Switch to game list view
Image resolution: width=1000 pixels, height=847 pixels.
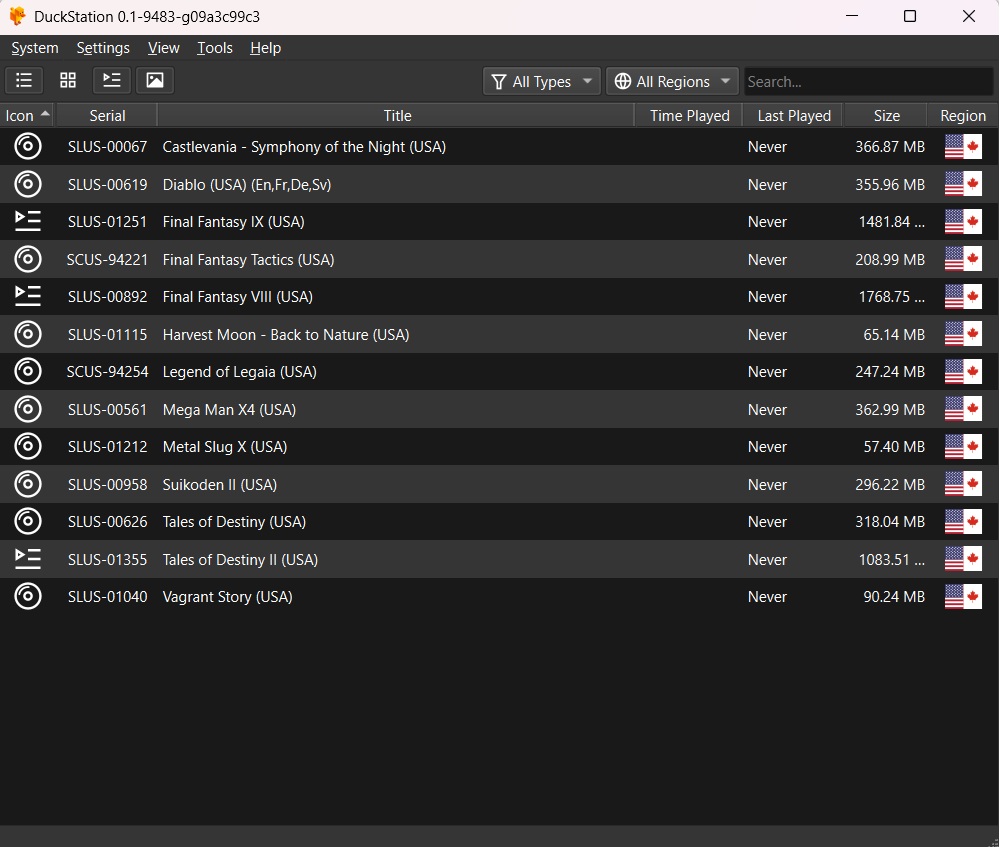click(24, 80)
